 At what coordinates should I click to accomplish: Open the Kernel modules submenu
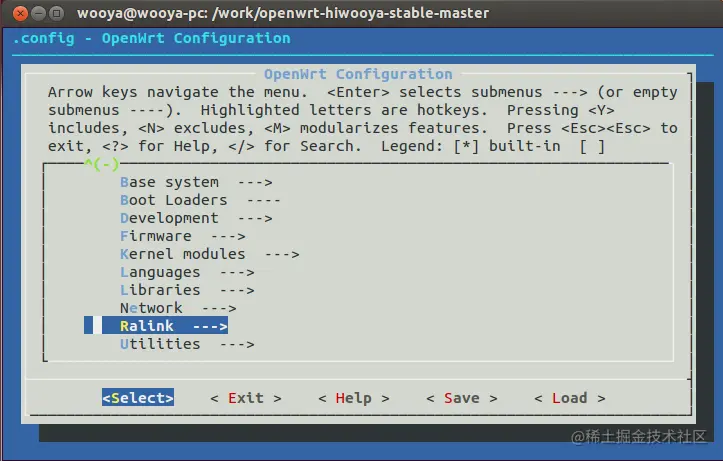209,254
